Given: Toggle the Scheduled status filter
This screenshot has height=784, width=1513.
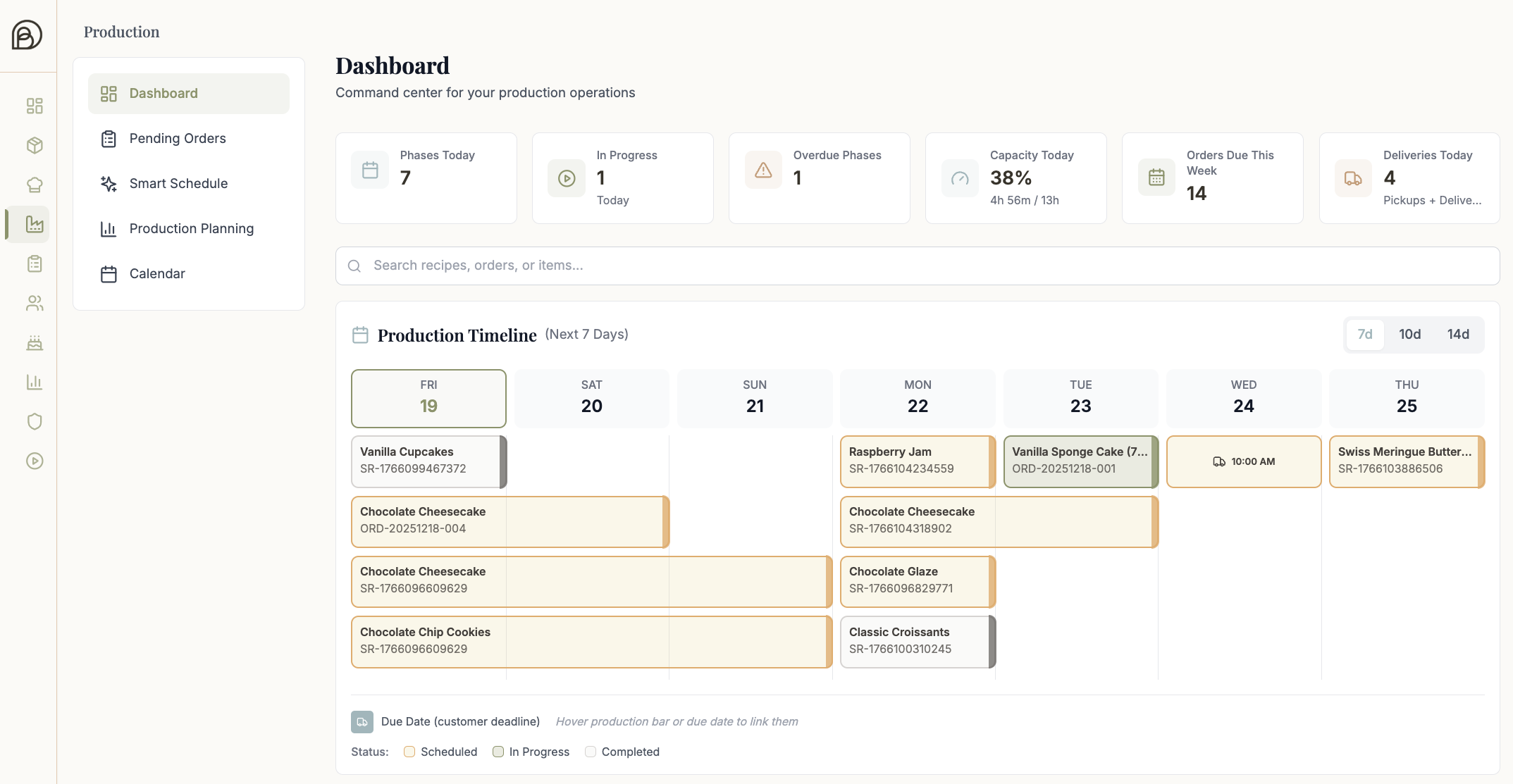Looking at the screenshot, I should pyautogui.click(x=409, y=752).
